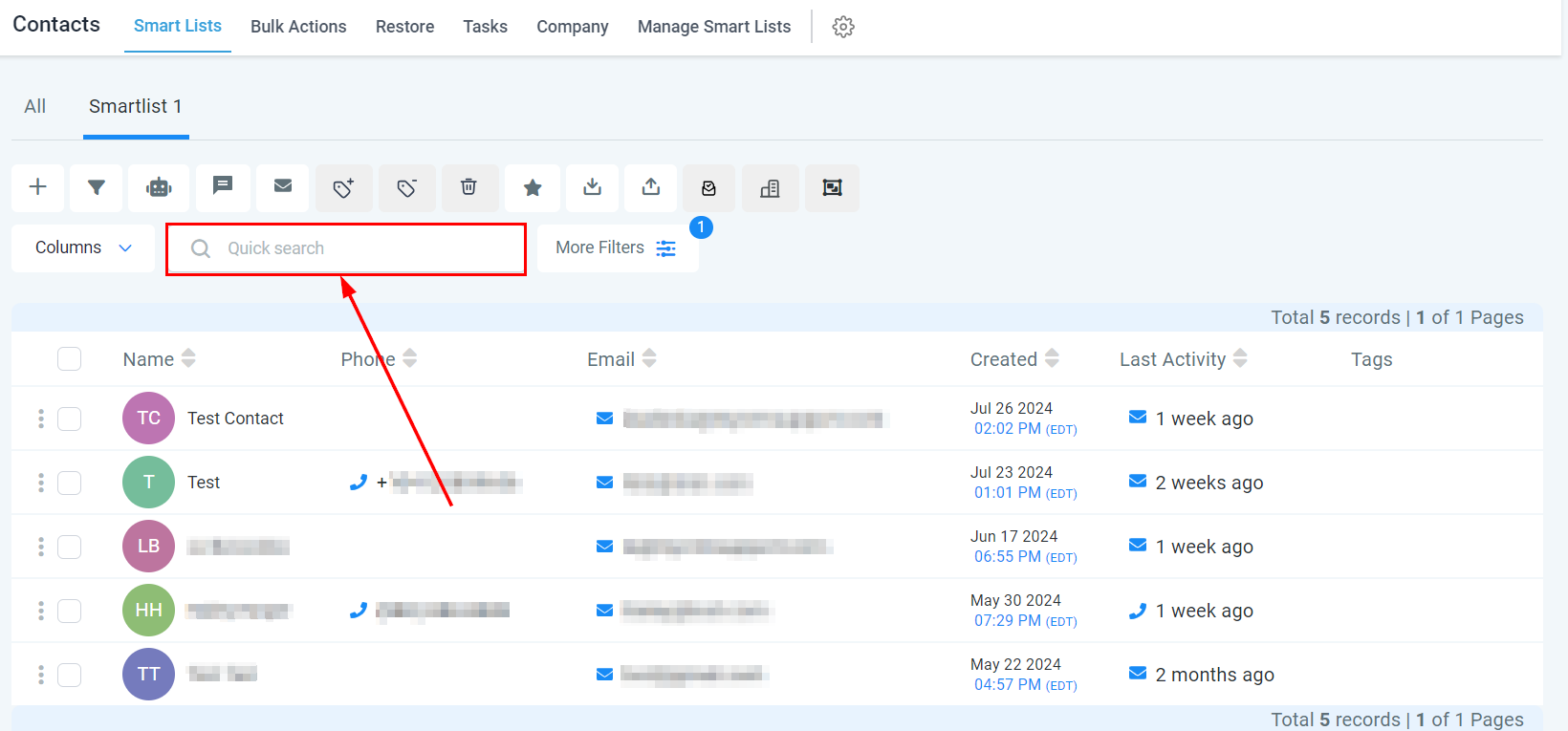
Task: Toggle the select-all checkbox in header
Action: tap(69, 359)
